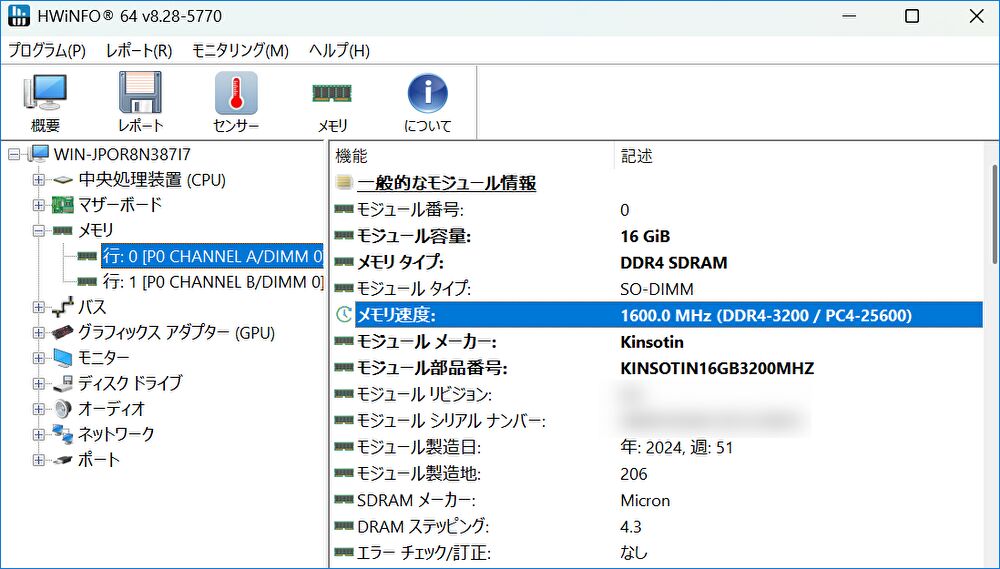The width and height of the screenshot is (1000, 569).
Task: Click the SO-DIMM module type value
Action: click(656, 289)
